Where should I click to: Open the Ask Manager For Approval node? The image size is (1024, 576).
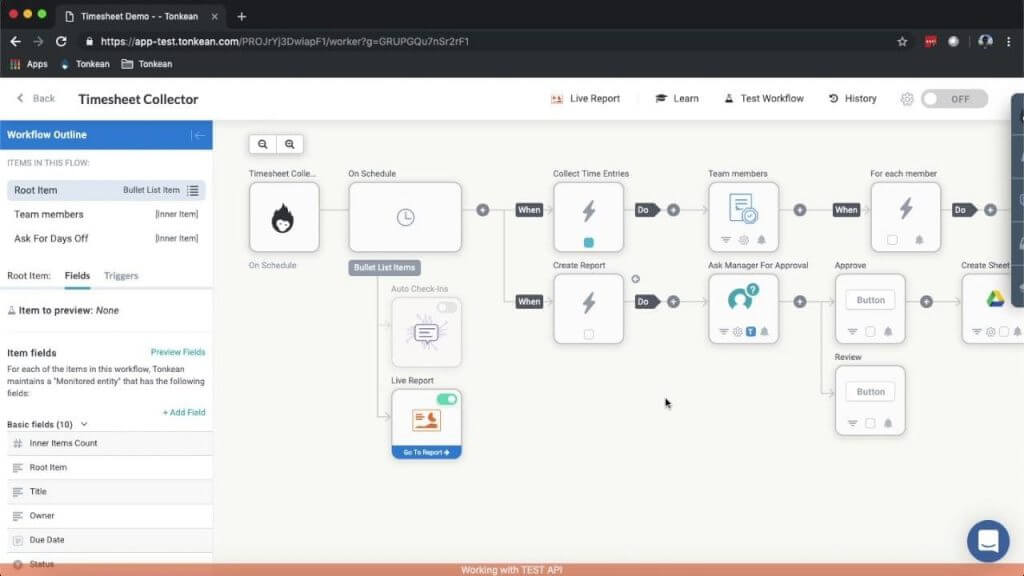(x=743, y=308)
